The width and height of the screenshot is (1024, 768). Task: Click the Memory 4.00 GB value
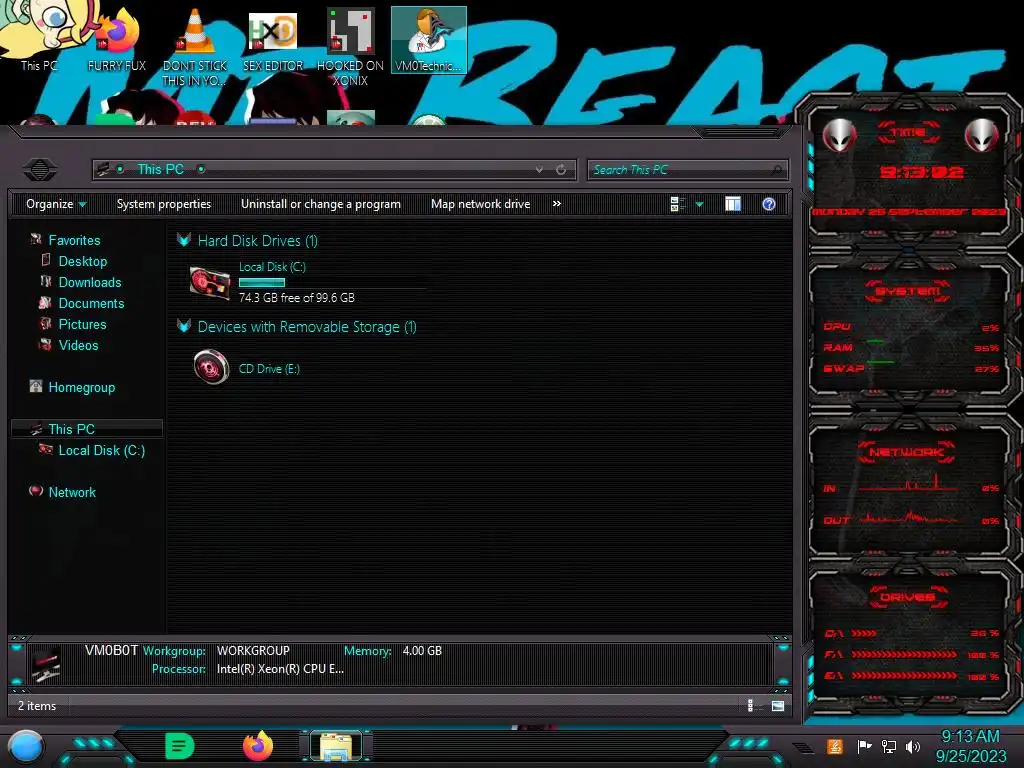point(422,651)
